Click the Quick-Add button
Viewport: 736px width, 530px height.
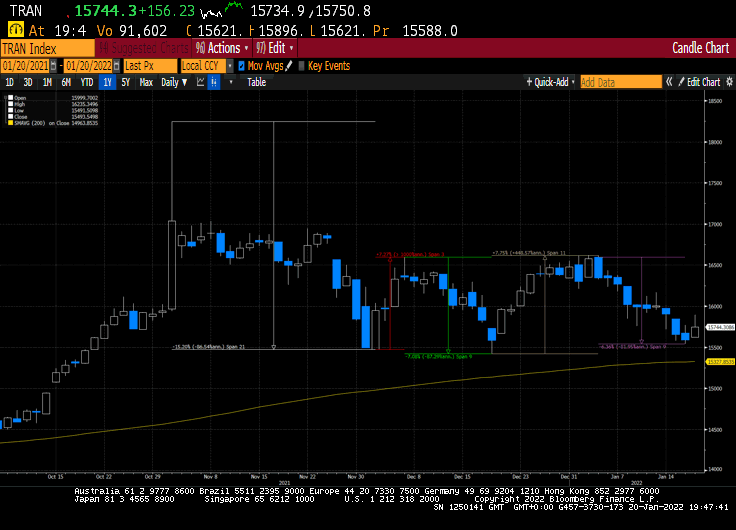pyautogui.click(x=547, y=82)
